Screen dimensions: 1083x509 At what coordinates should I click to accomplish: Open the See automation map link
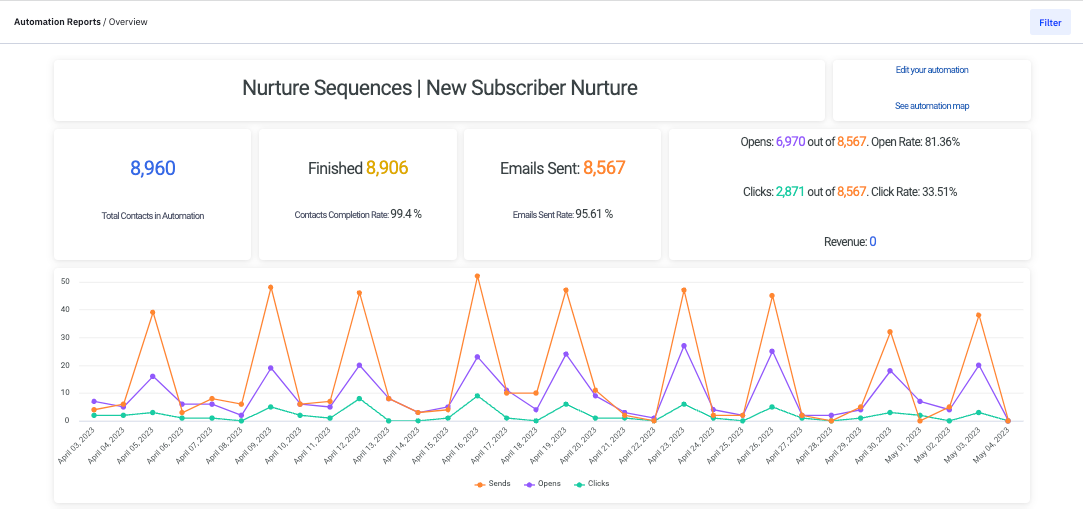point(932,106)
